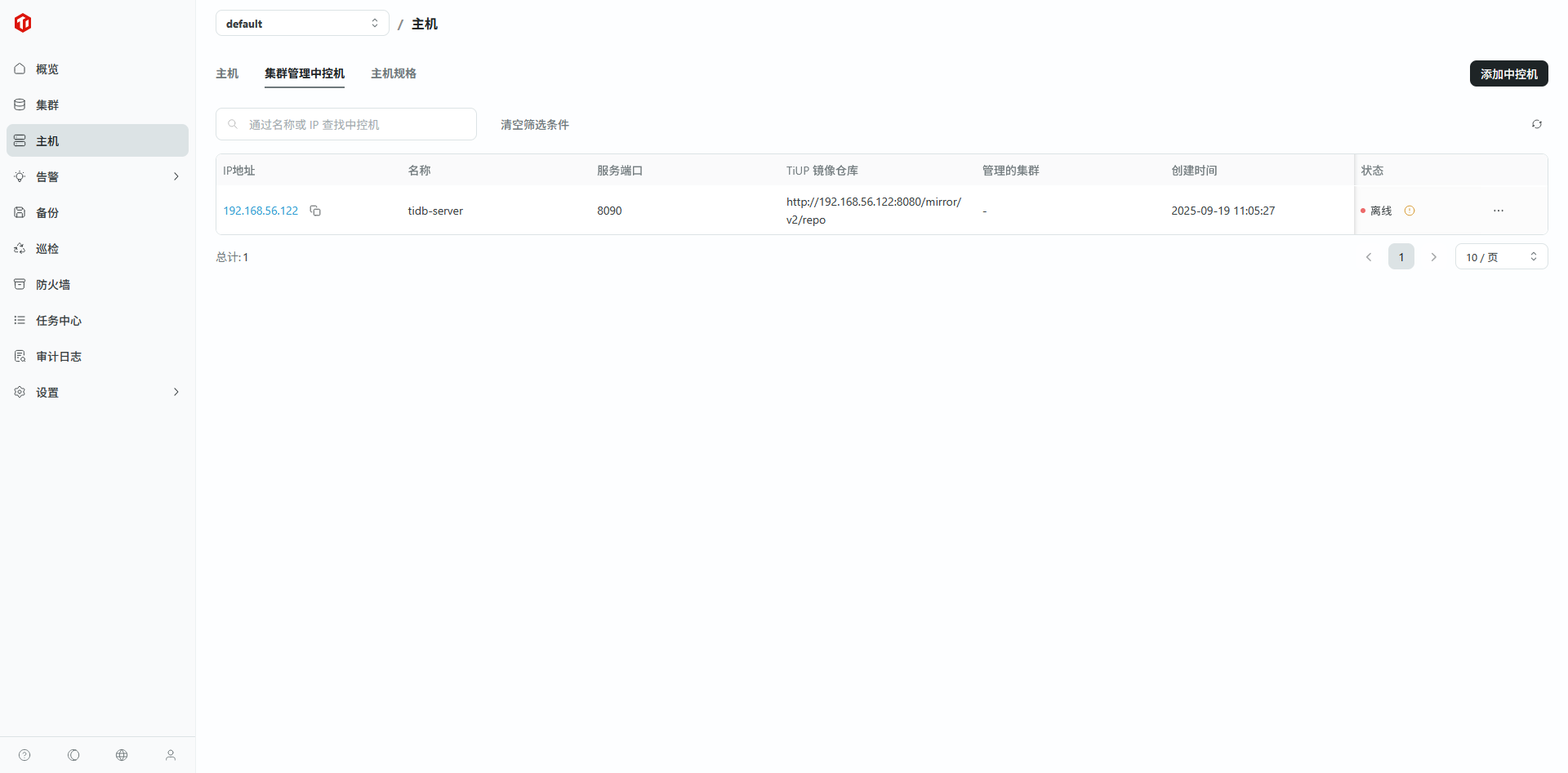
Task: Open the 192.168.56.122 IP link
Action: (x=261, y=211)
